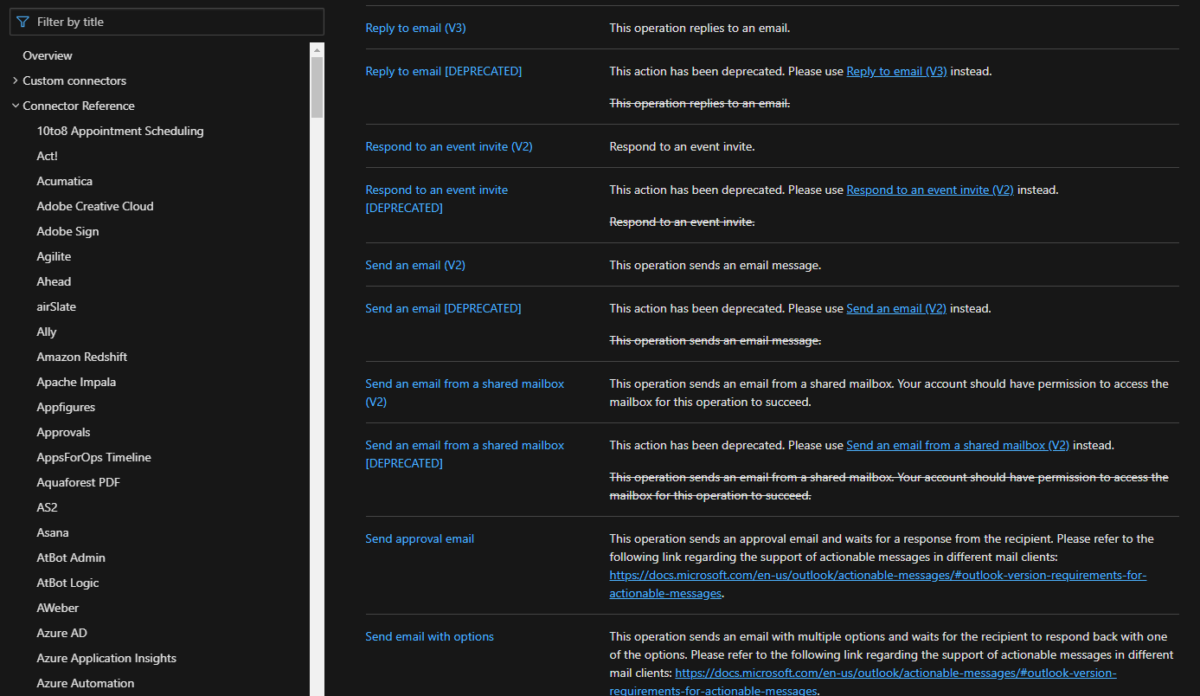Select the Azure Automation connector

(84, 682)
